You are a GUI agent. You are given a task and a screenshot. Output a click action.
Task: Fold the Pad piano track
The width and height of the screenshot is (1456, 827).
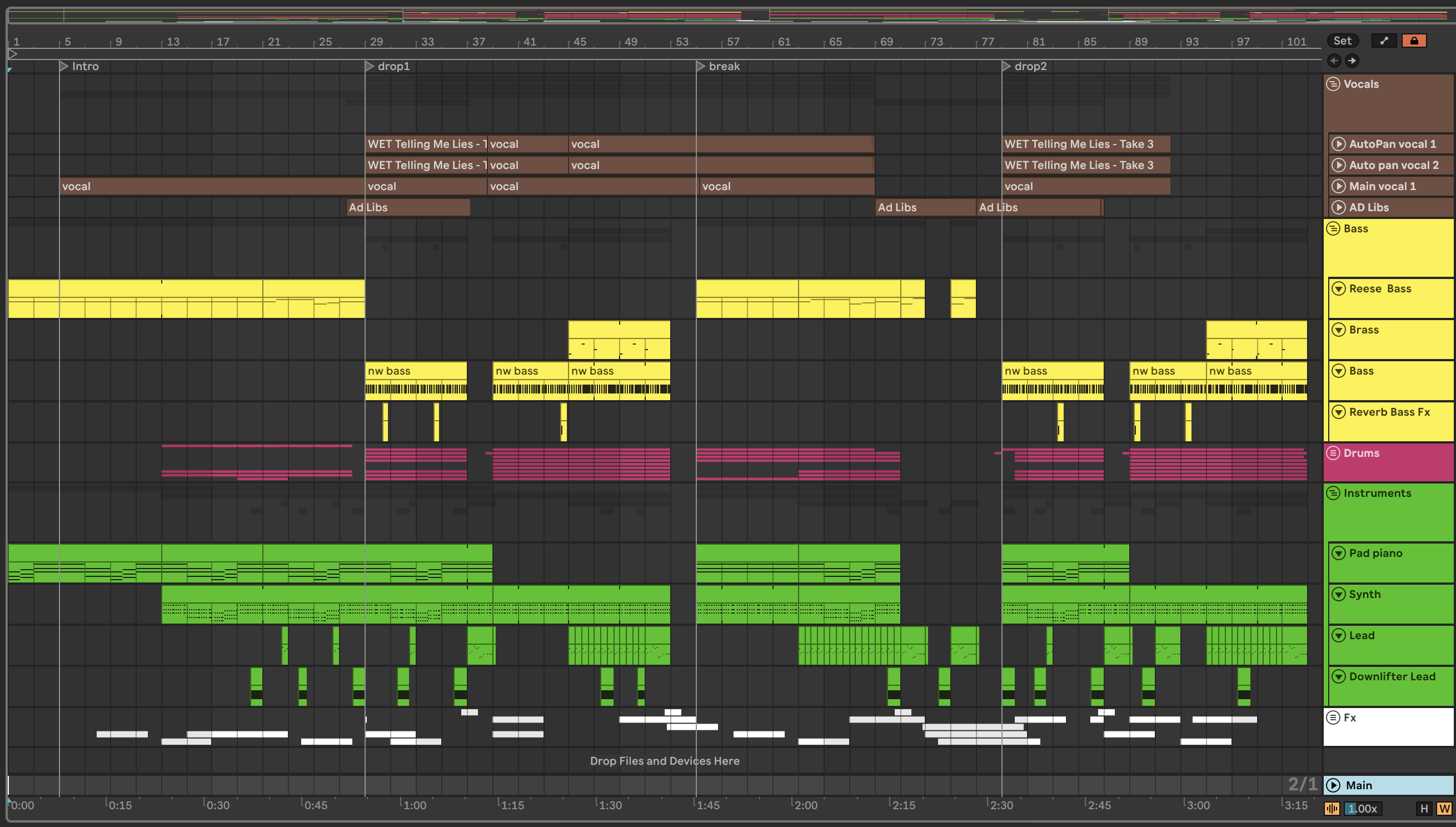pyautogui.click(x=1339, y=553)
